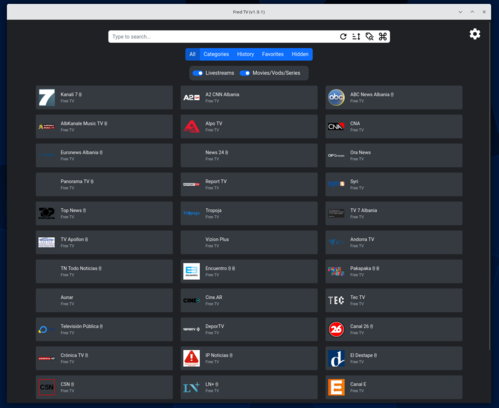Click the keyboard shortcuts command icon
Viewport: 499px width, 408px height.
click(x=383, y=37)
